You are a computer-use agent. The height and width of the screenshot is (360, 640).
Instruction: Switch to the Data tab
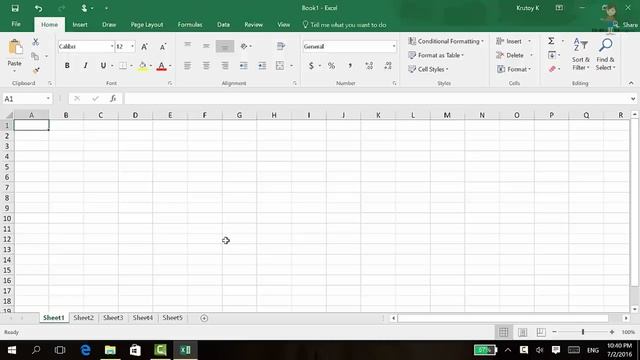(x=223, y=25)
